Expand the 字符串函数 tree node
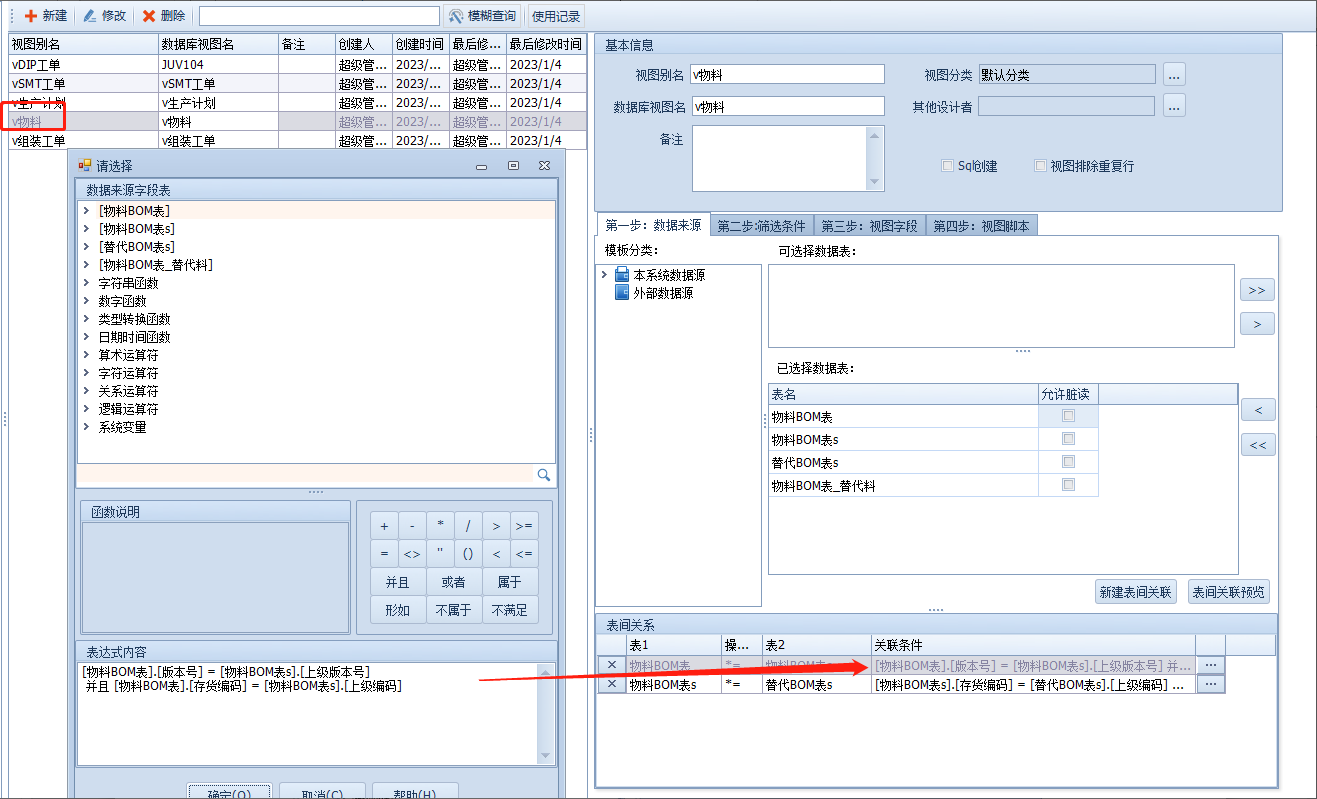1317x799 pixels. click(87, 283)
